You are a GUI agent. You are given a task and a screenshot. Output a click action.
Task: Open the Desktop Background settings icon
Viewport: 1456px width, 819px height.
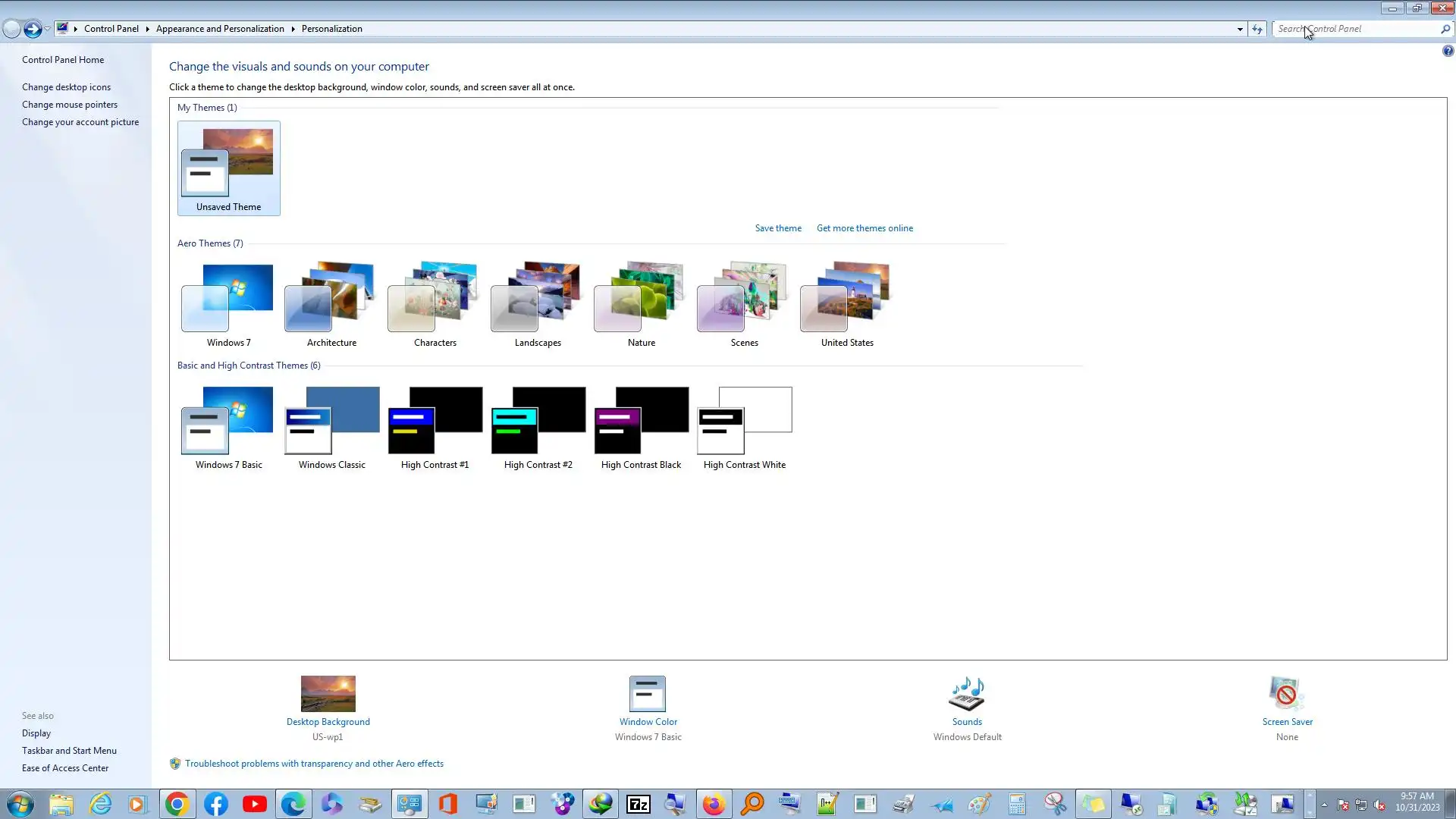[328, 693]
